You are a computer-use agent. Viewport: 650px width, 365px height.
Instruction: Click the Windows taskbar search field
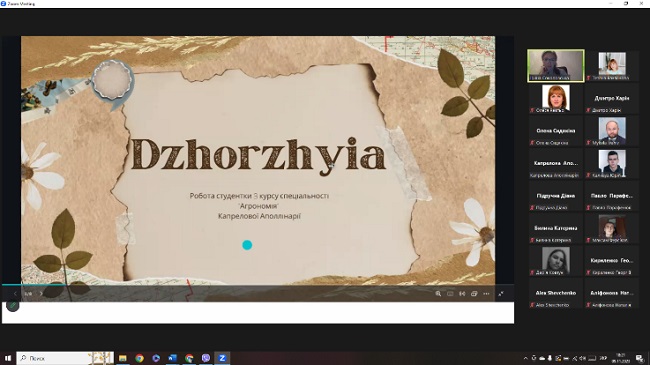[65, 358]
